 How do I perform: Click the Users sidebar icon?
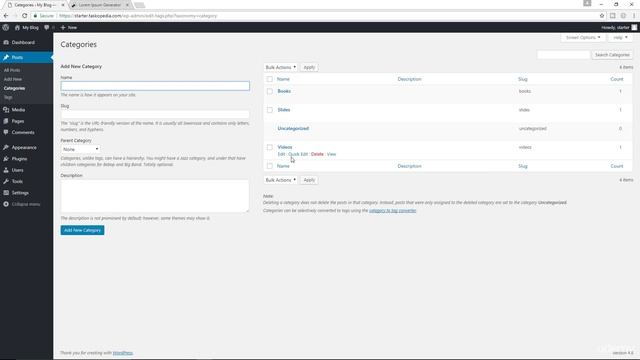point(6,170)
